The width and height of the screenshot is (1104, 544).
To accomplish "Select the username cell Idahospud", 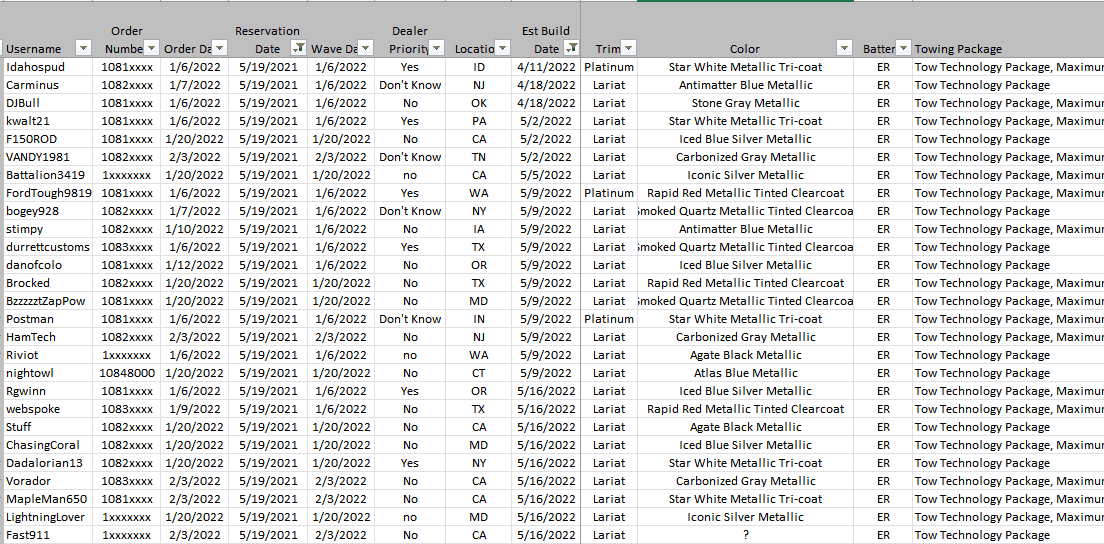I will 36,67.
